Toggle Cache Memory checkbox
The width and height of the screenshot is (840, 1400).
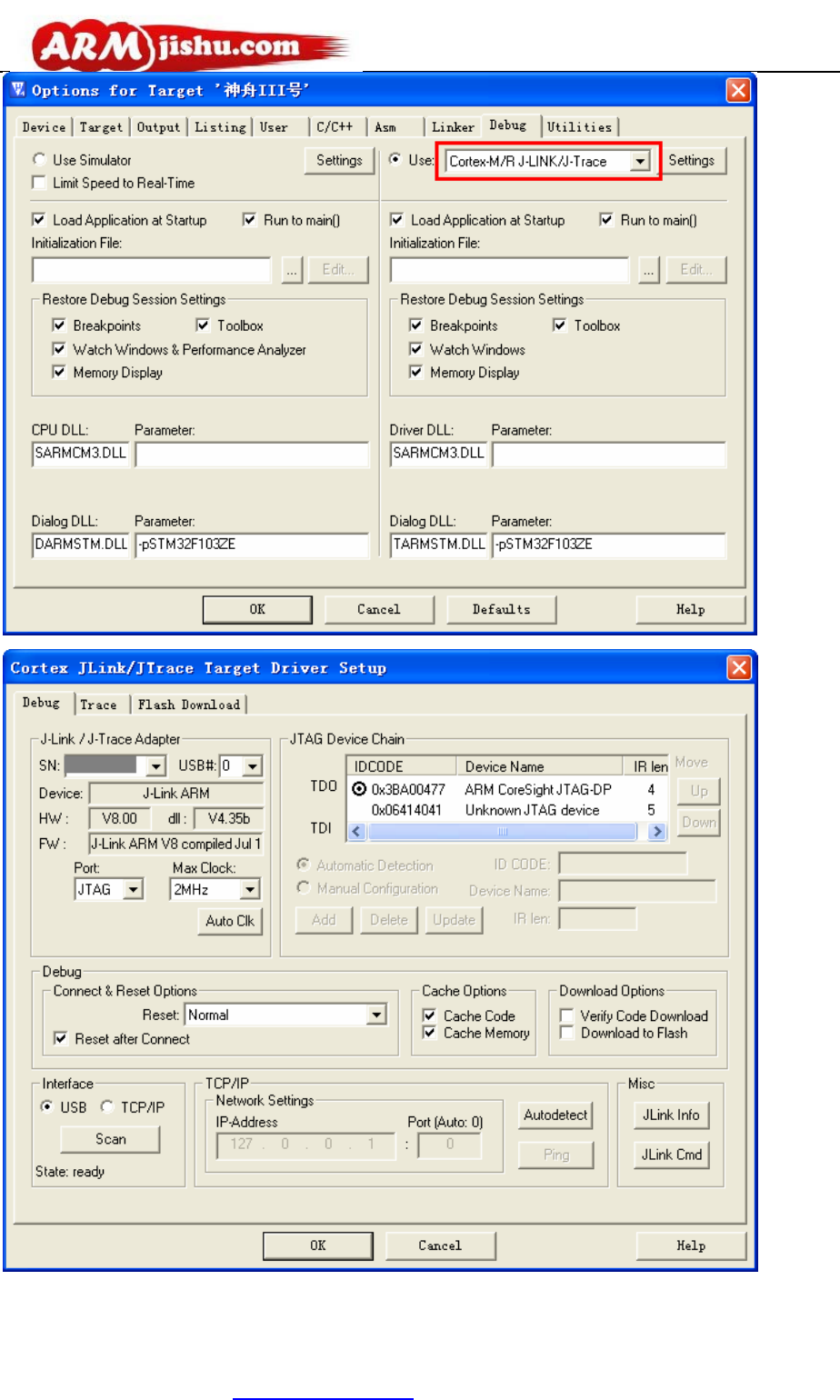click(x=430, y=1033)
